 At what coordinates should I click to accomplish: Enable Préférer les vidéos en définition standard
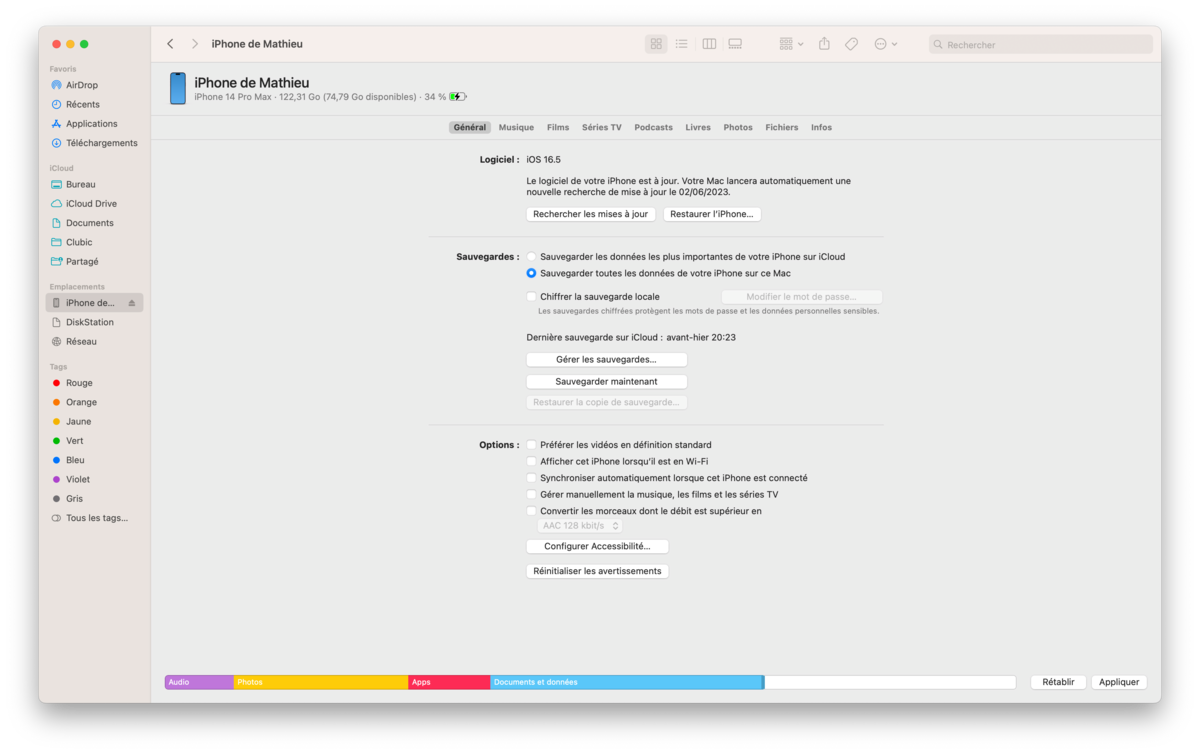[532, 445]
